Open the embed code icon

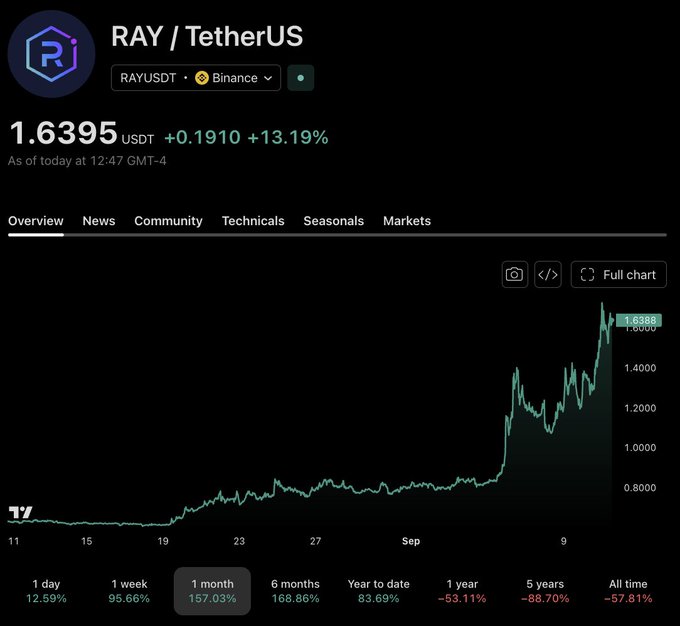(548, 275)
